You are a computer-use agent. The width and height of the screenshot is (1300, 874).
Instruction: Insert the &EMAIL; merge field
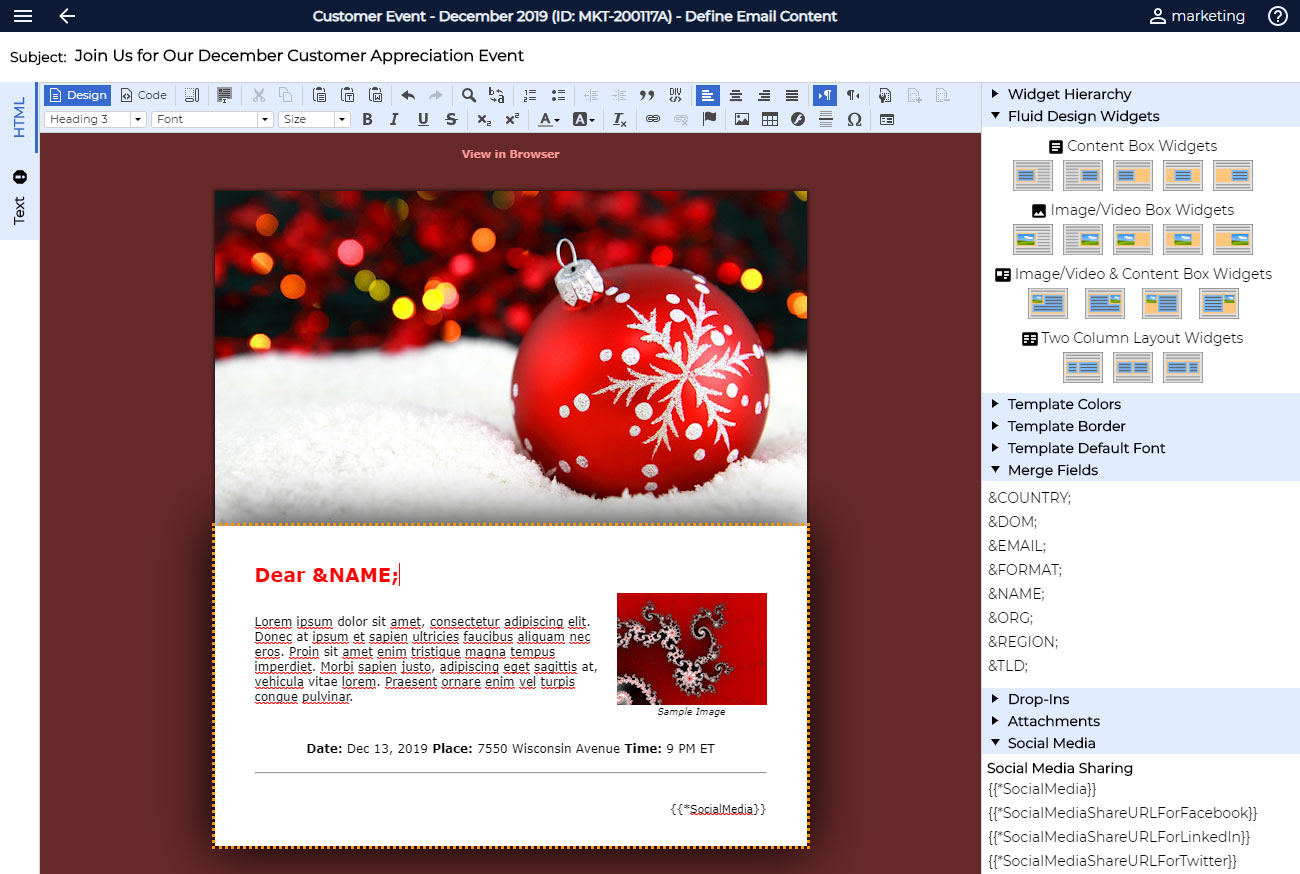coord(1017,546)
